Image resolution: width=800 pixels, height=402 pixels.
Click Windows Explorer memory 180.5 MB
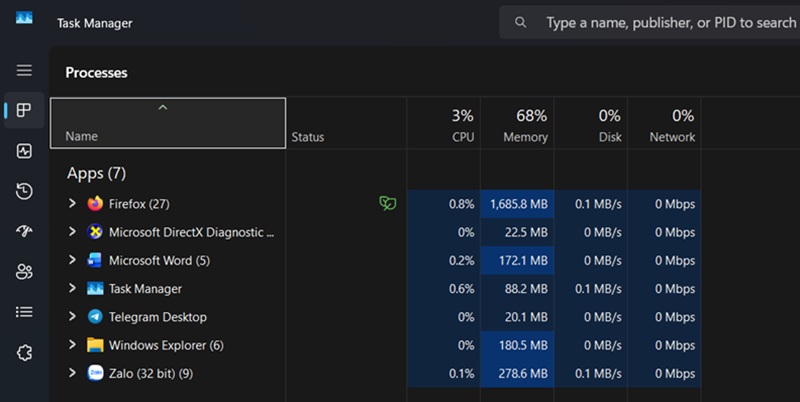pos(523,345)
